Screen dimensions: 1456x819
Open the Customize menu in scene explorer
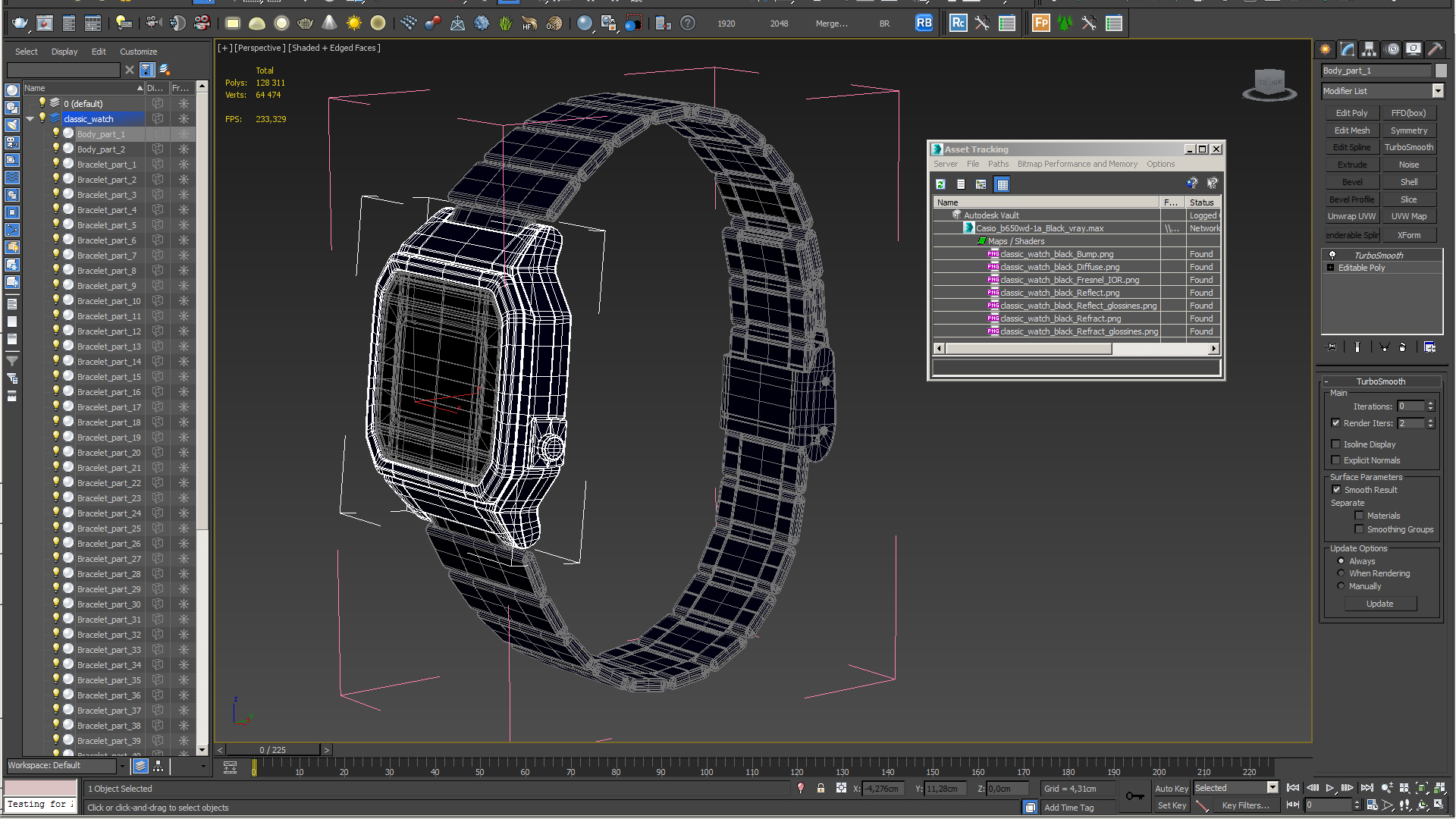[x=138, y=52]
